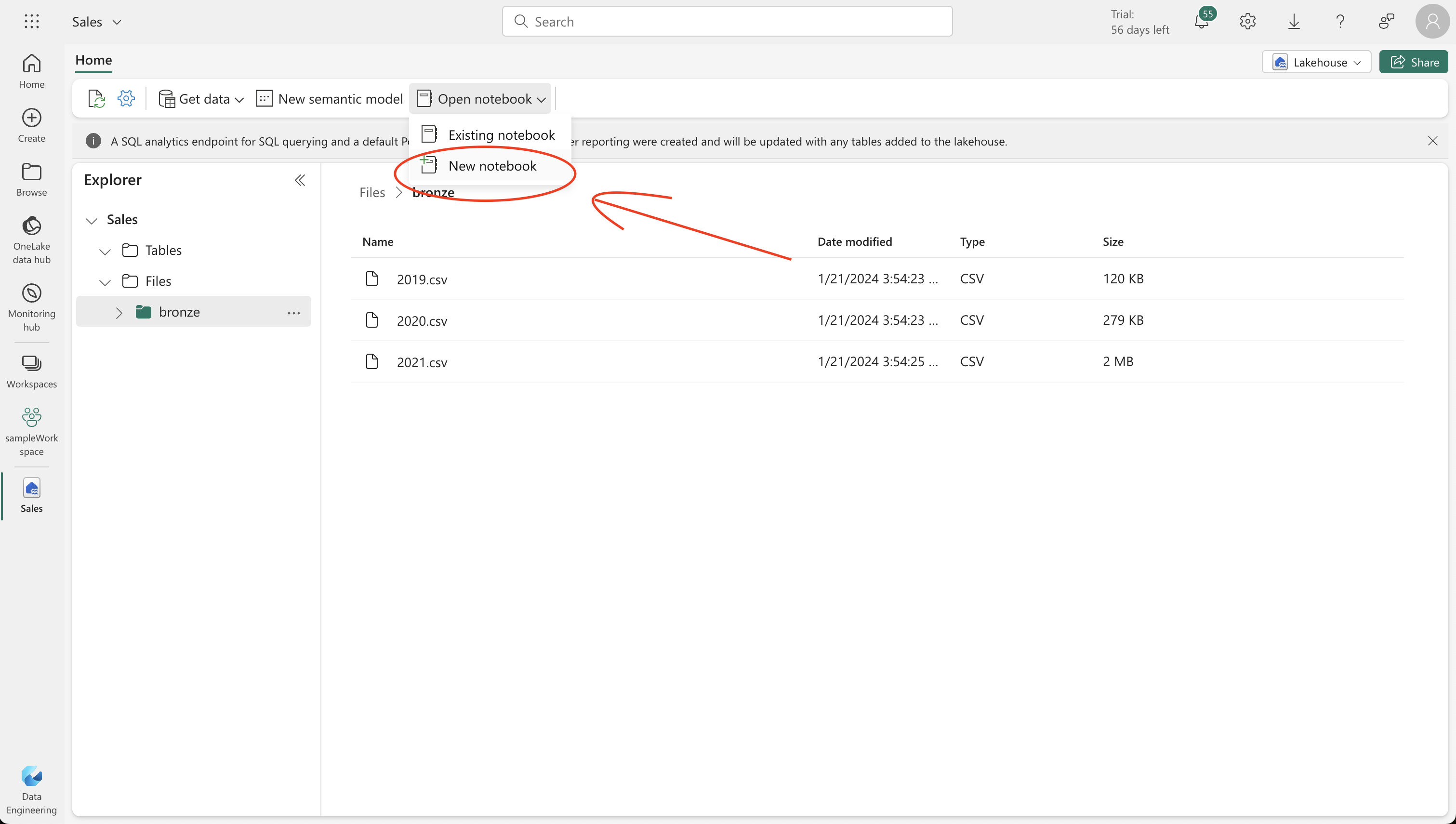The image size is (1456, 824).
Task: Sort by Size column header
Action: 1112,241
